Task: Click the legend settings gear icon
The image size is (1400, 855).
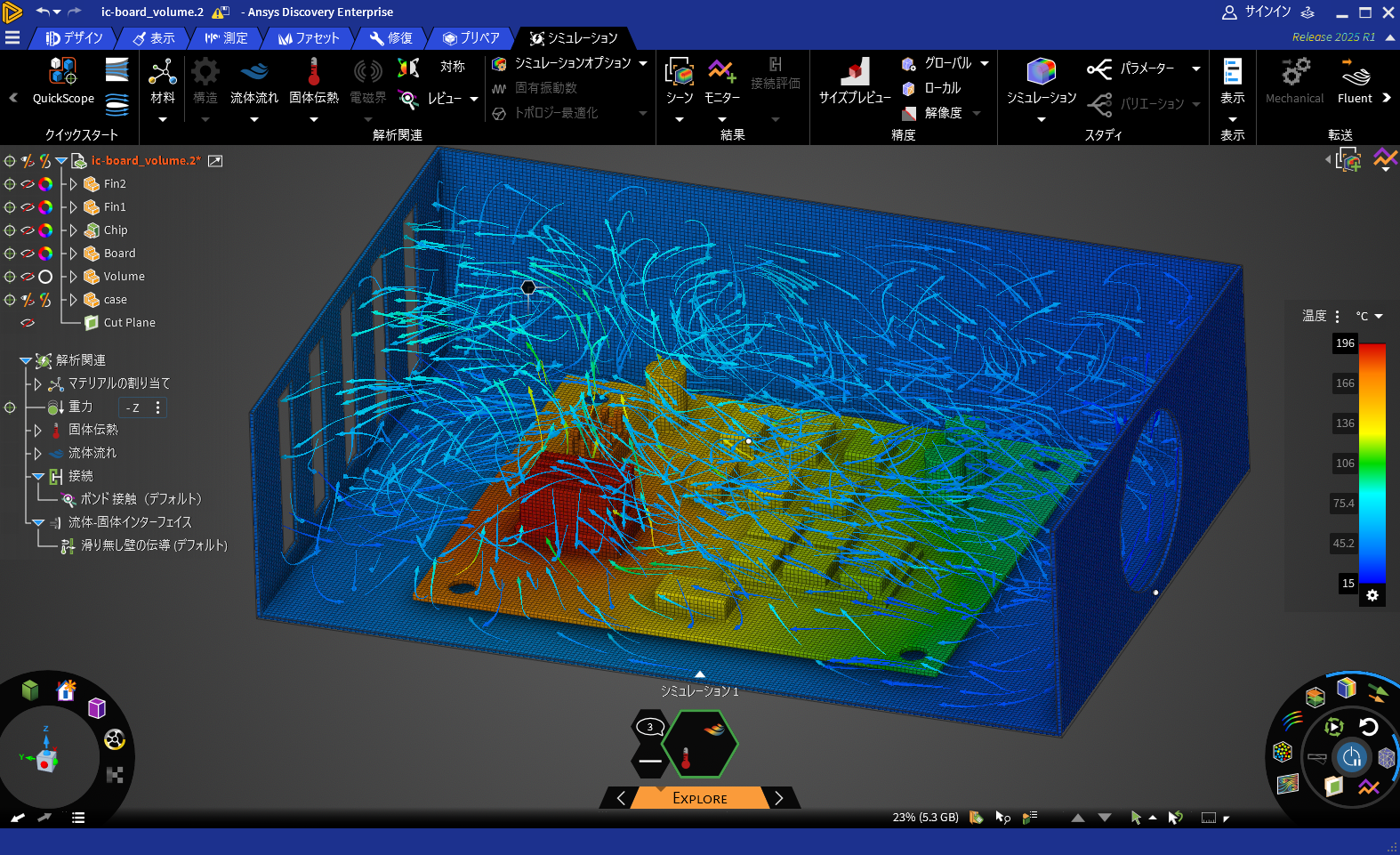Action: click(x=1372, y=595)
